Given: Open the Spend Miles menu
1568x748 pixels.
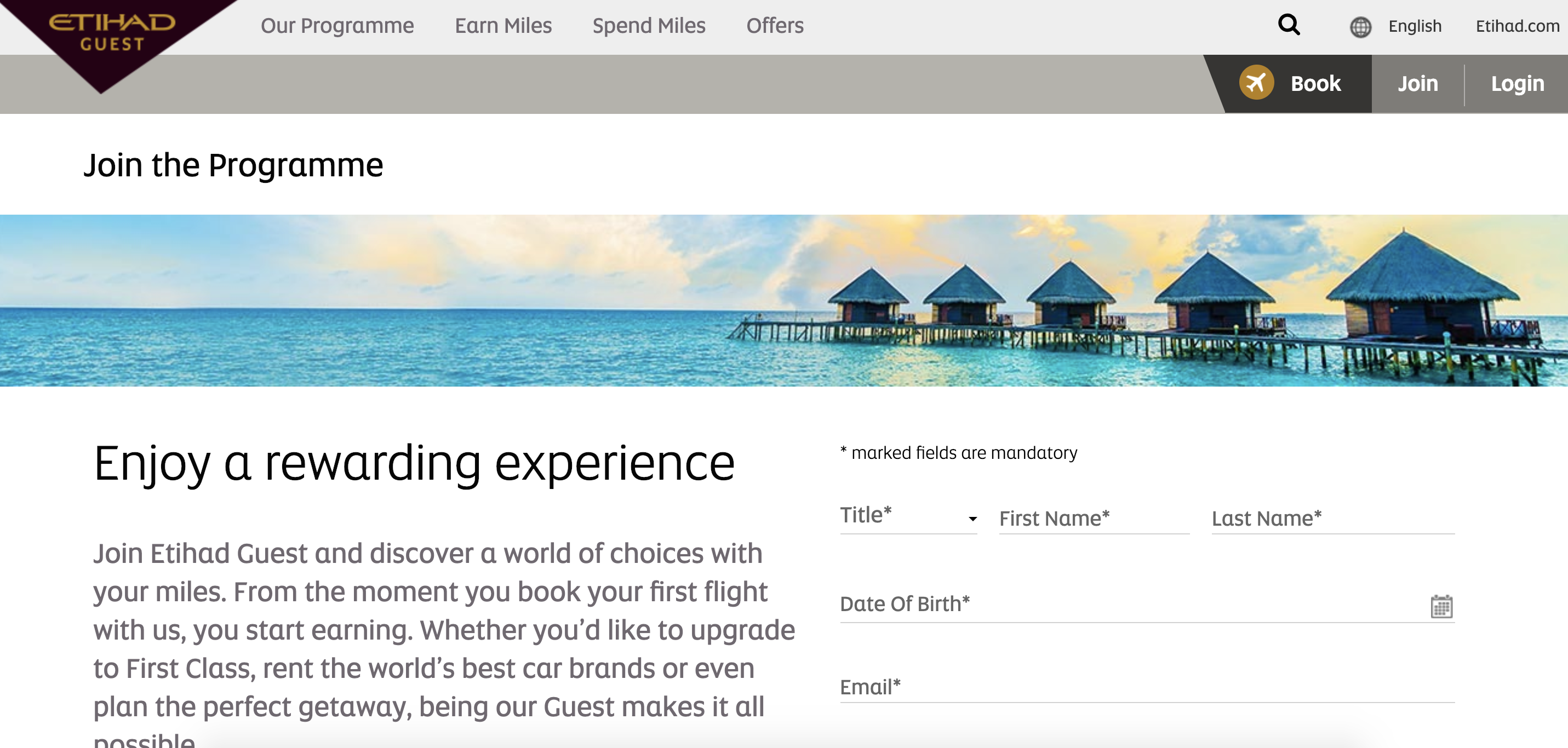Looking at the screenshot, I should point(649,26).
